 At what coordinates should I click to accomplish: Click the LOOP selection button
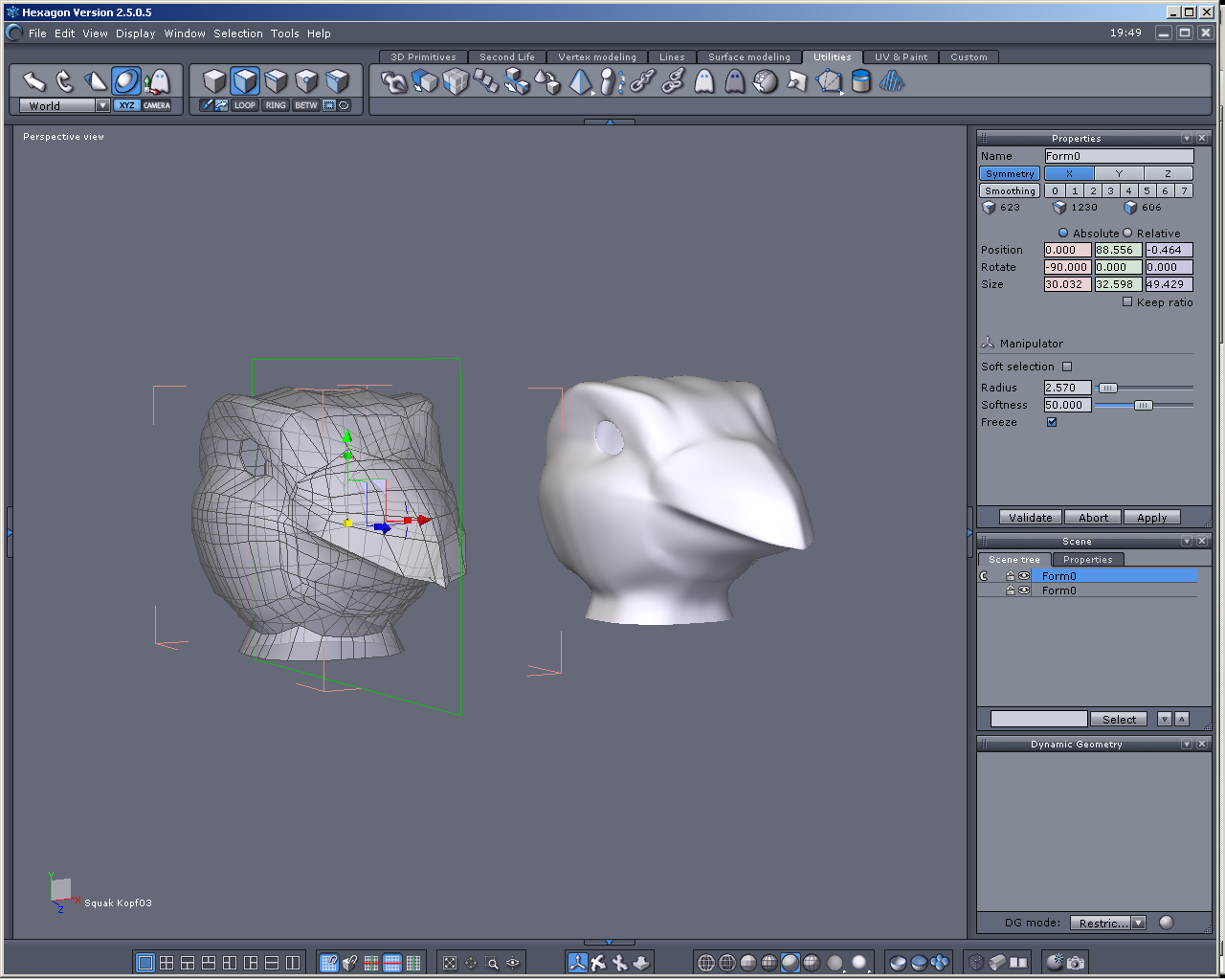coord(245,105)
